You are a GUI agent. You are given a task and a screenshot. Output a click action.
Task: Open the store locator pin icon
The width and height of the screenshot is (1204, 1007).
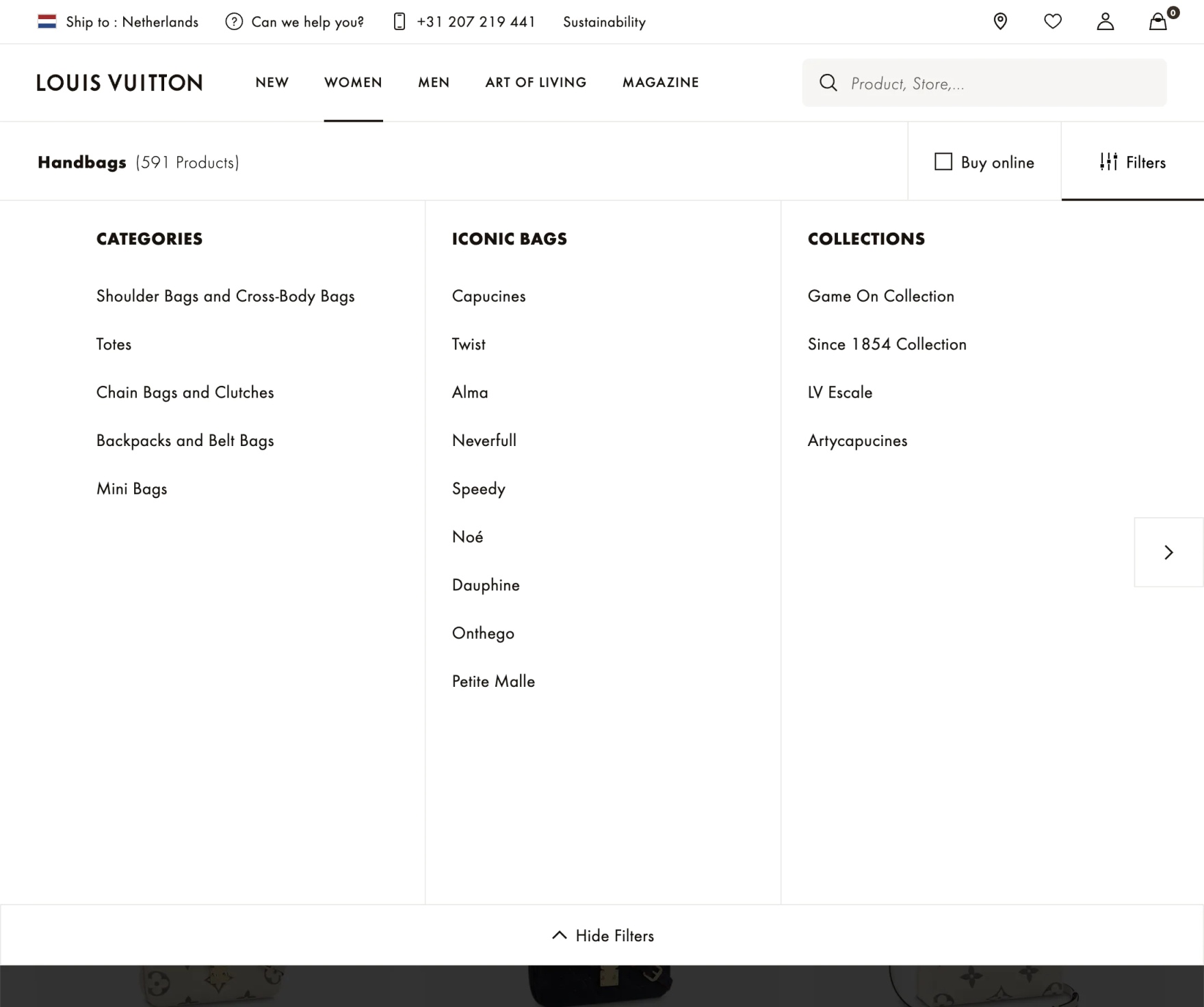(x=1000, y=22)
